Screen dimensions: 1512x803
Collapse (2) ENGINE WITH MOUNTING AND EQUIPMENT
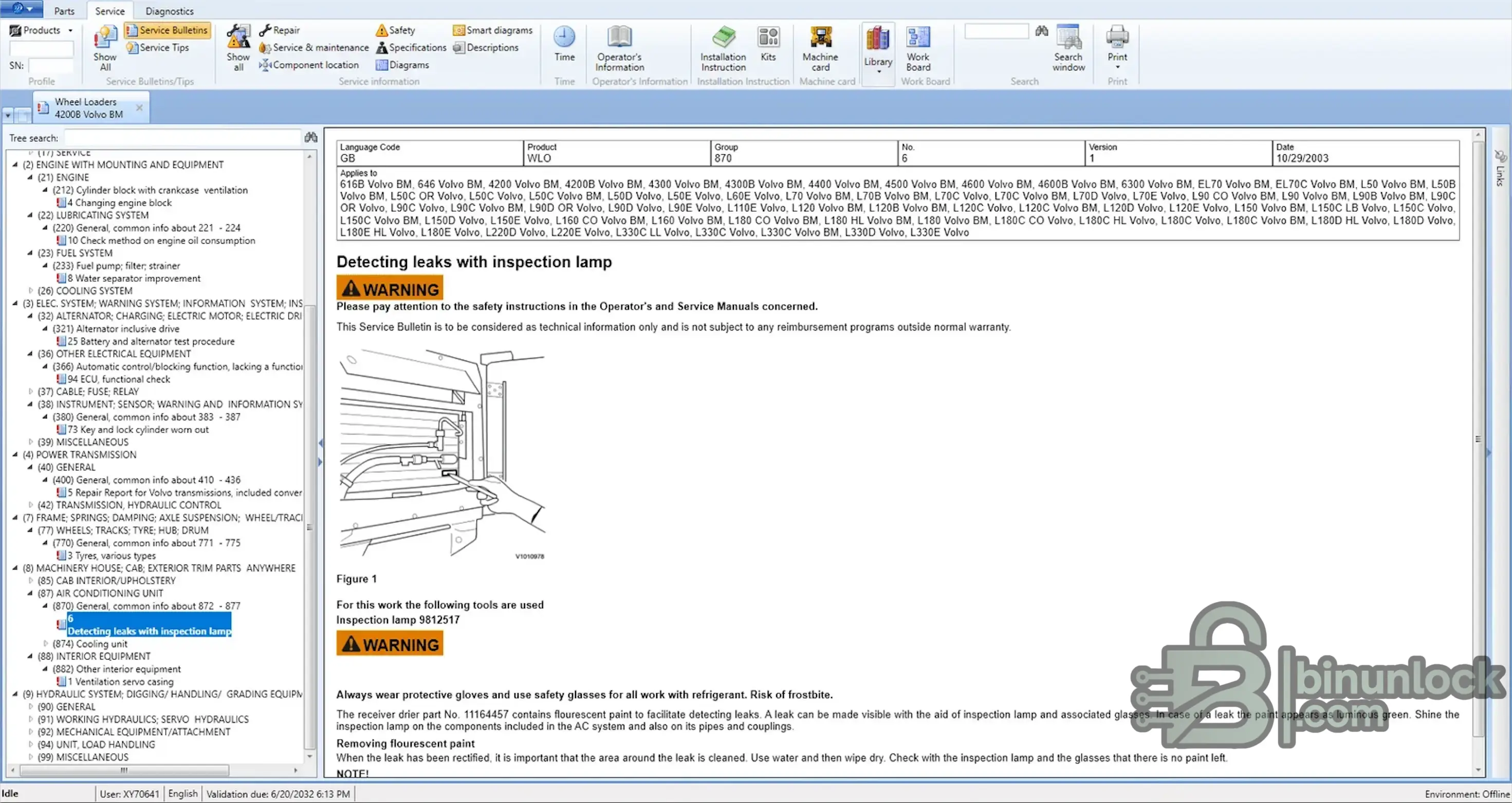coord(15,165)
